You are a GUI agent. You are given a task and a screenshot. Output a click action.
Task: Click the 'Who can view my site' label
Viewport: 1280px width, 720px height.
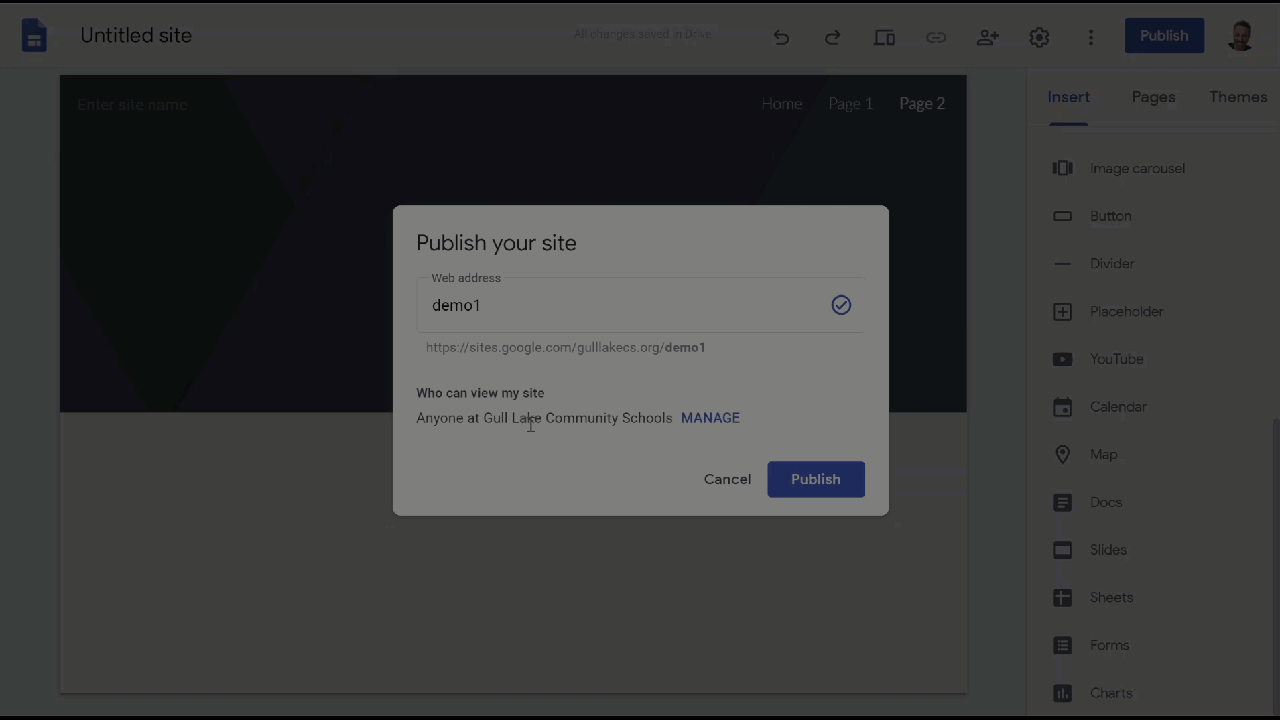(480, 393)
